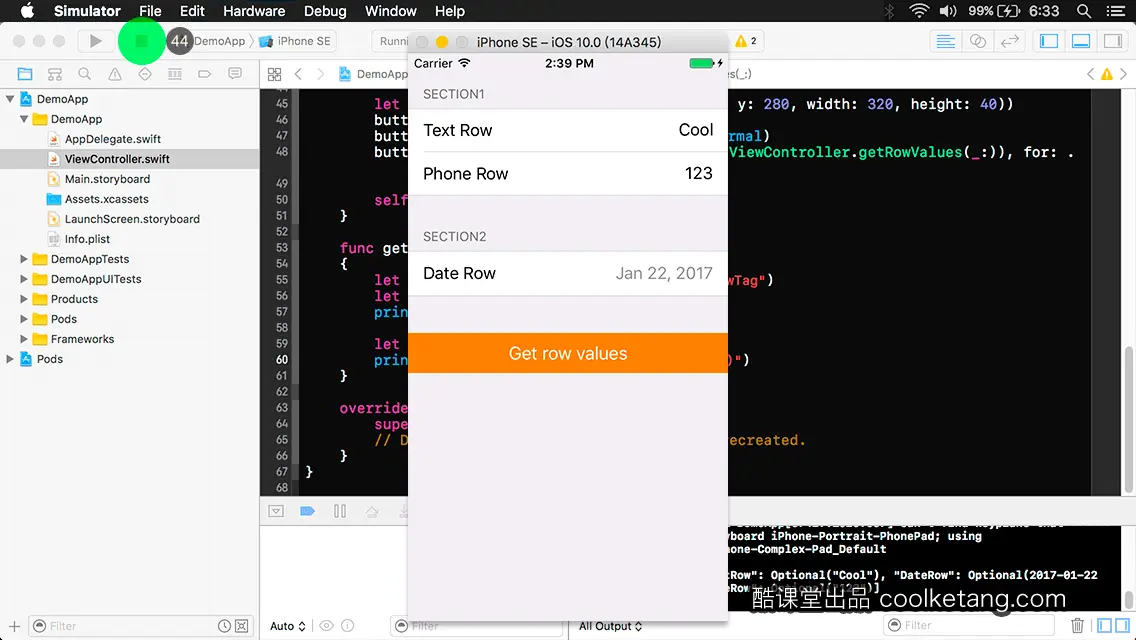This screenshot has height=640, width=1136.
Task: Toggle the Utilities panel visibility
Action: (1113, 41)
